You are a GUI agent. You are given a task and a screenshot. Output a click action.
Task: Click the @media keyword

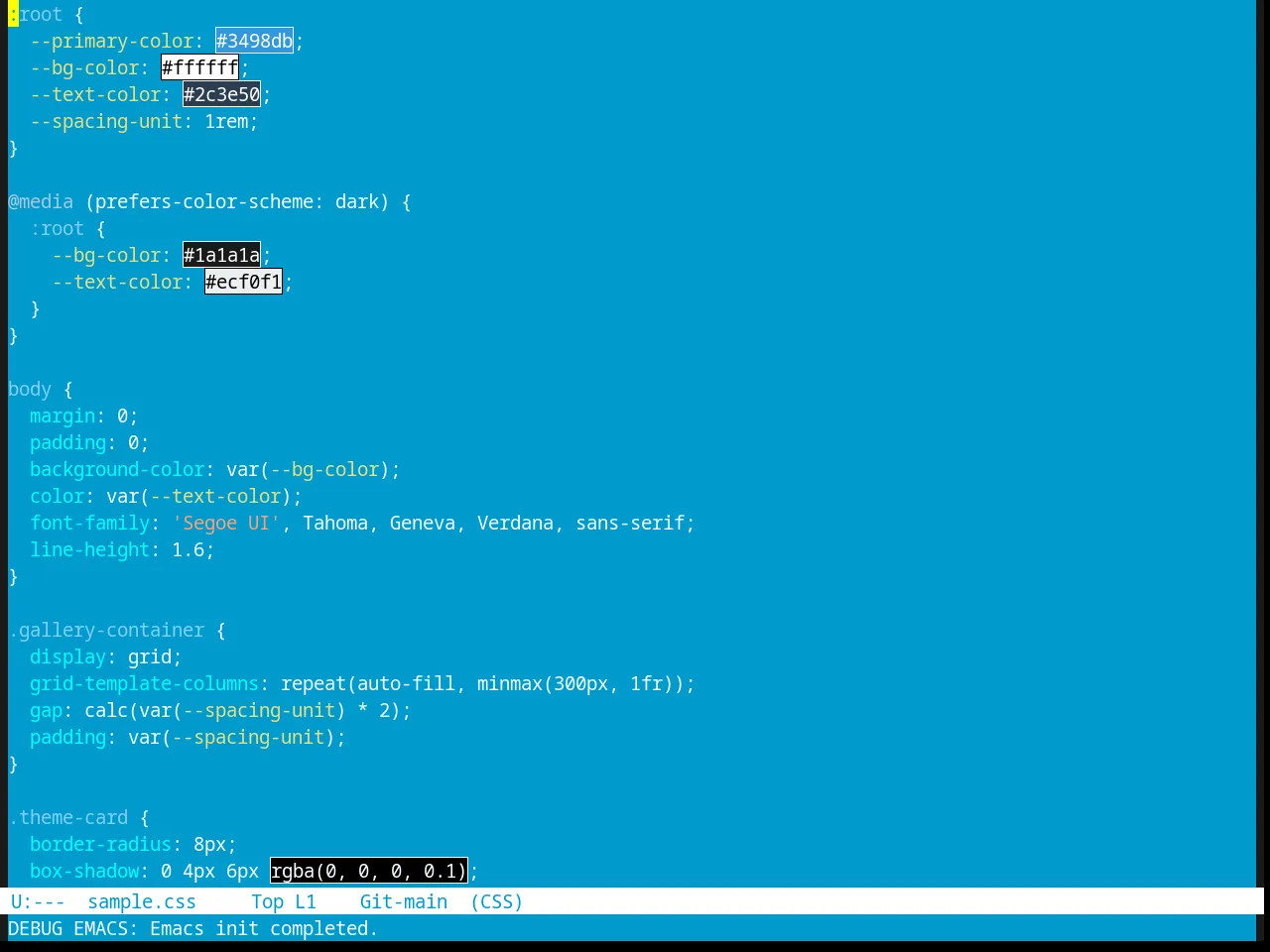click(41, 201)
